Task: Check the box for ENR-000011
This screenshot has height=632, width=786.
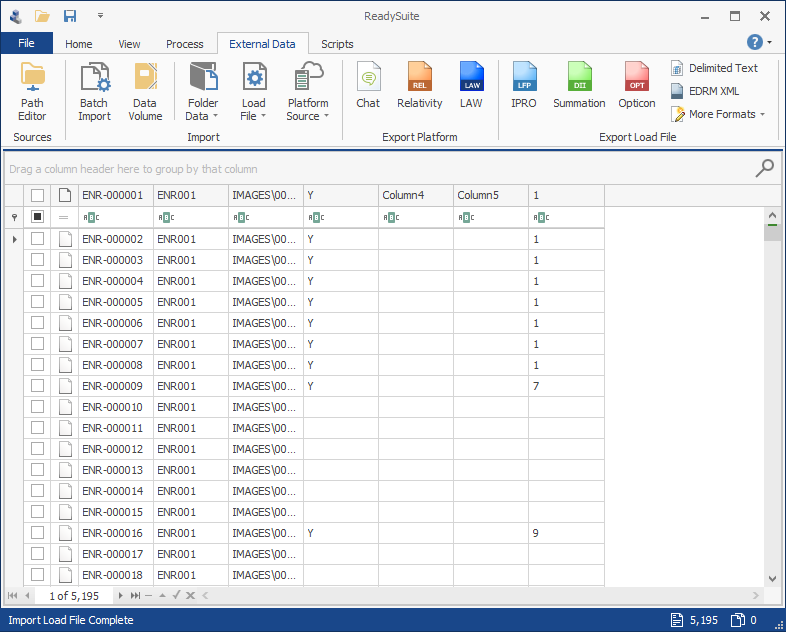Action: (37, 428)
